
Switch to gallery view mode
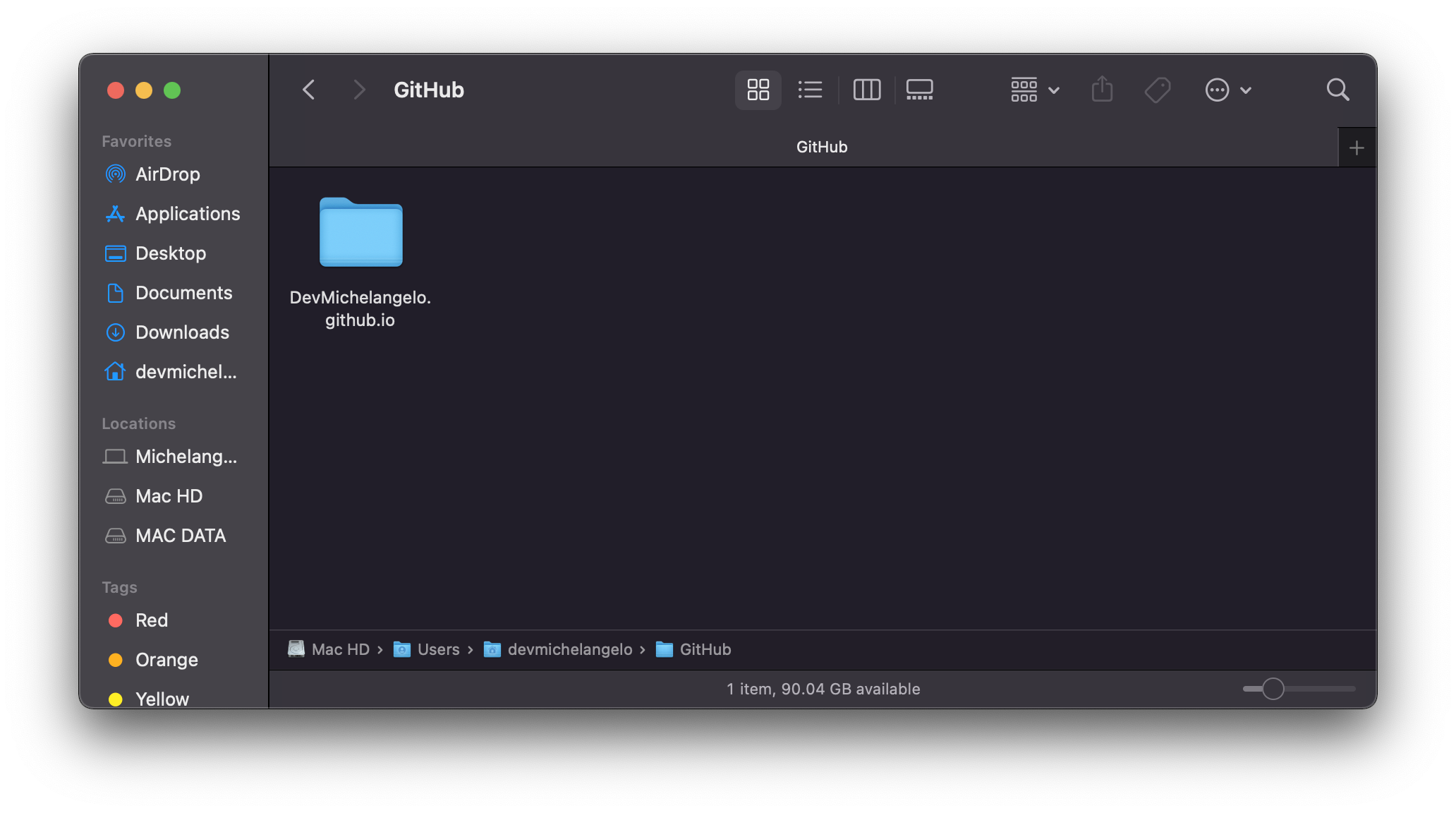point(919,90)
